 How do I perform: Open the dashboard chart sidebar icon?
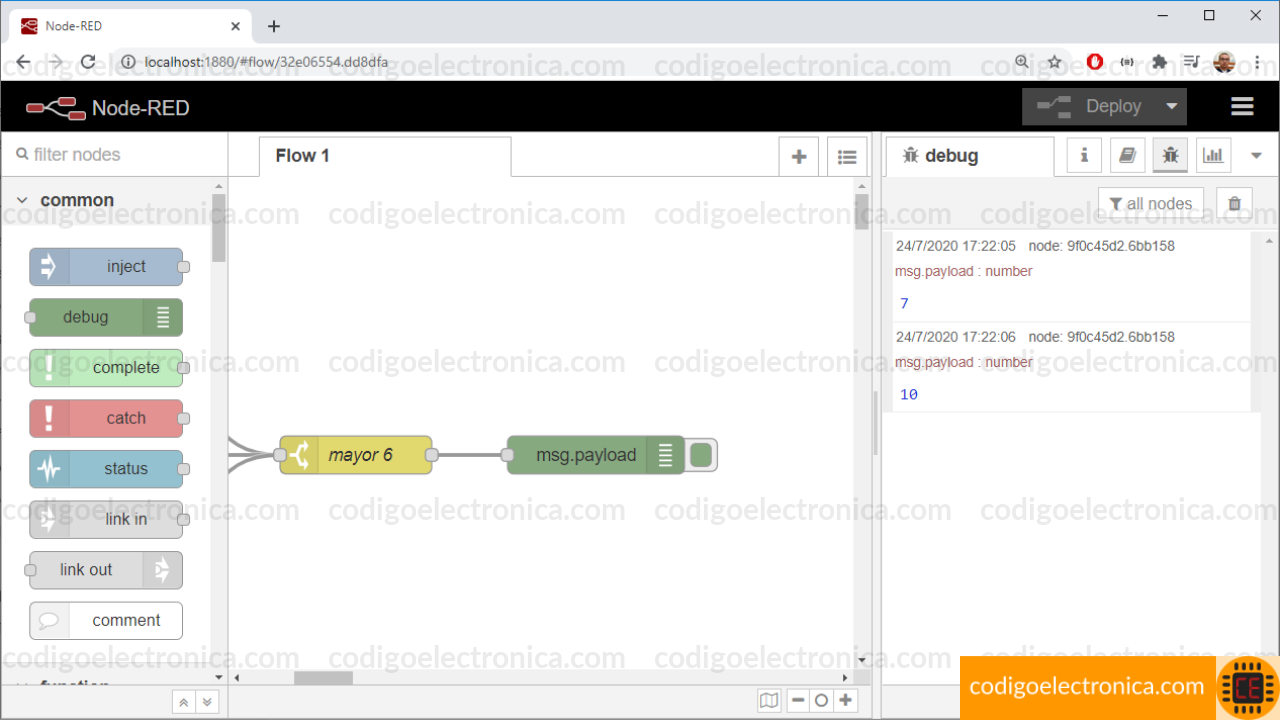click(1213, 155)
